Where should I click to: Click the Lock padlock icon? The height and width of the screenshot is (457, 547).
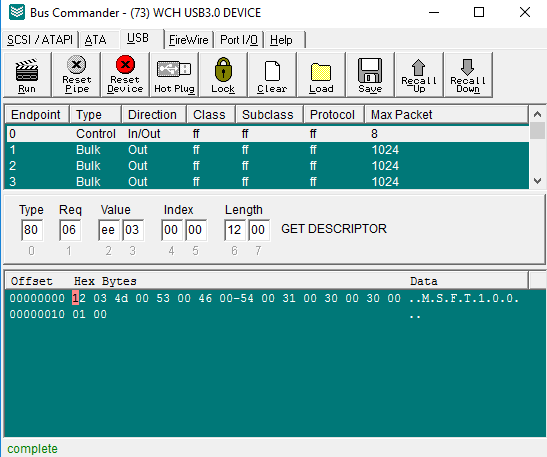(x=223, y=69)
